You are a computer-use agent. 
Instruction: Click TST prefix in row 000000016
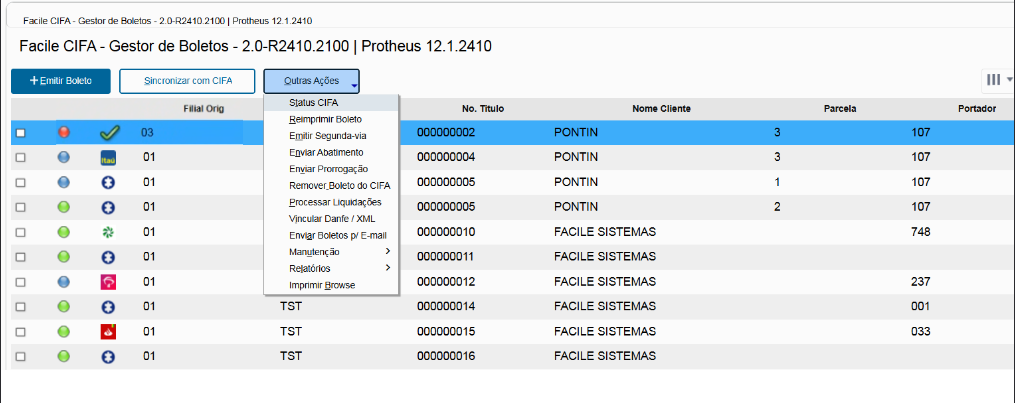[291, 356]
